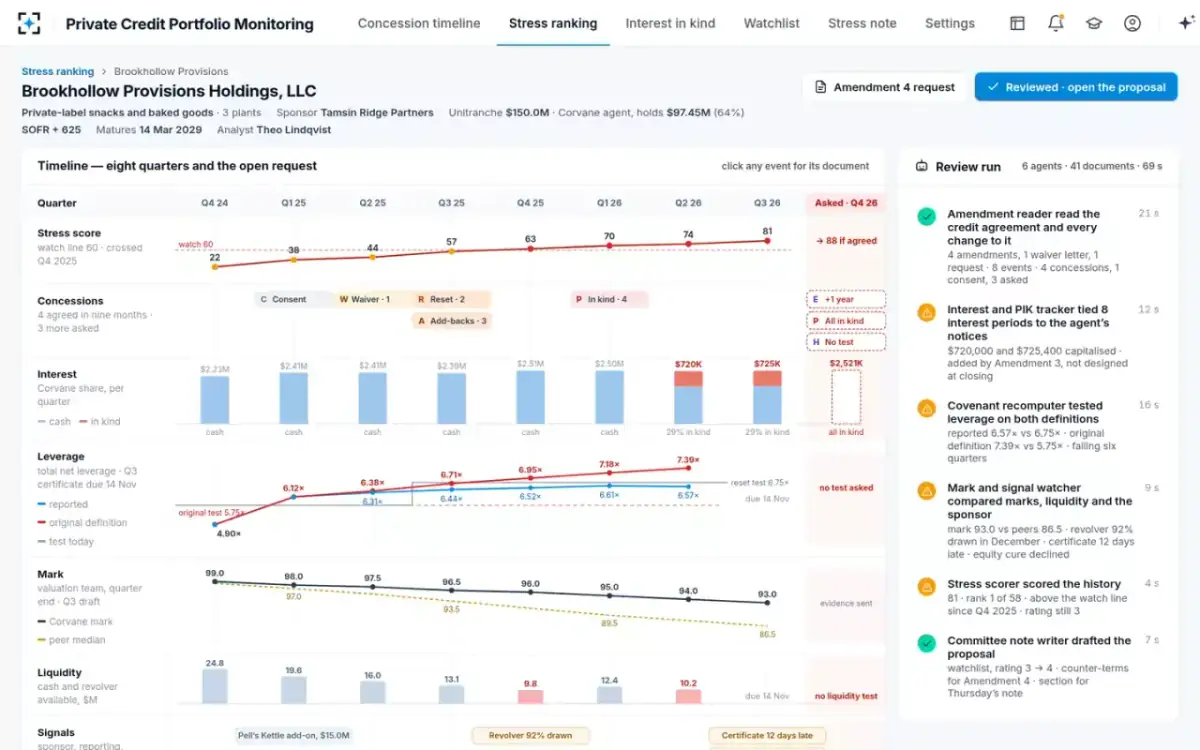The image size is (1200, 750).
Task: Open the Interest in kind tab
Action: [670, 23]
